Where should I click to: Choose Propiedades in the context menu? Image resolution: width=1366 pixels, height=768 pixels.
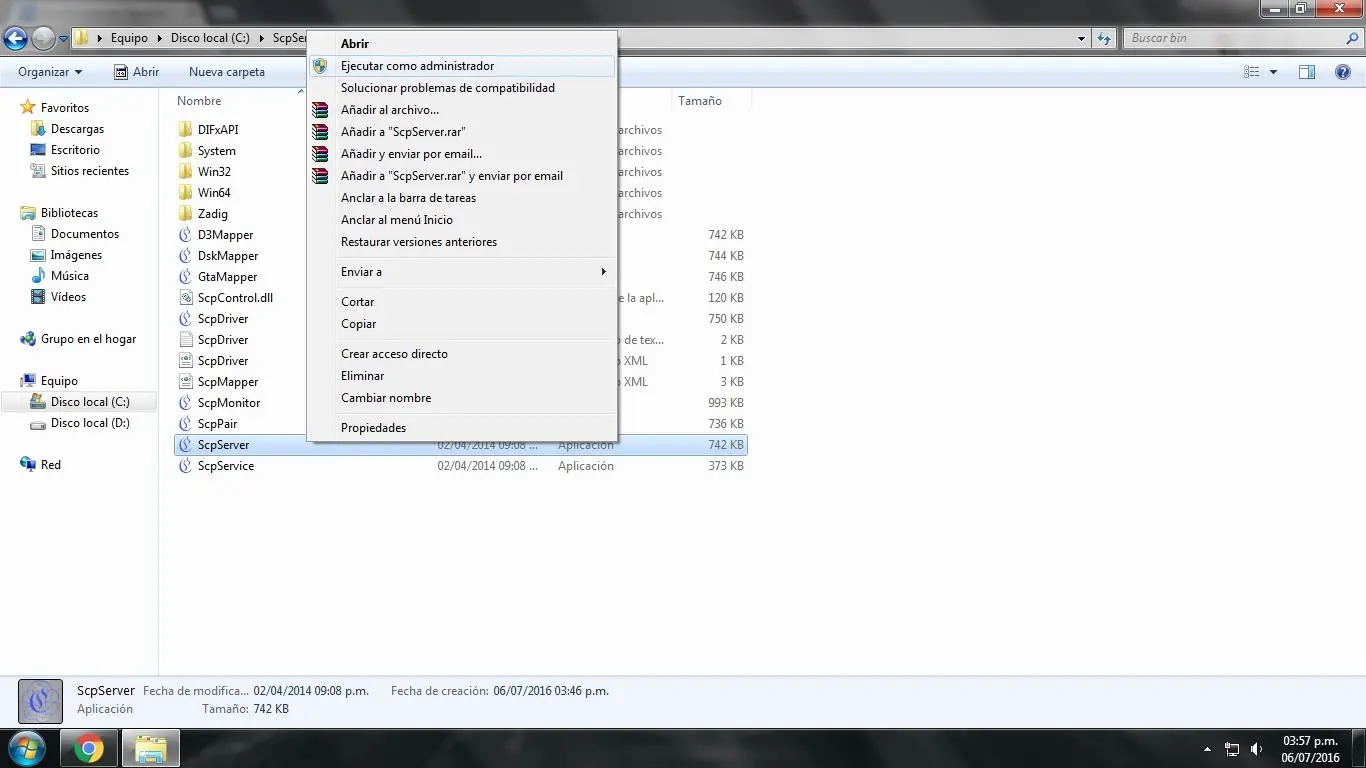[x=462, y=428]
